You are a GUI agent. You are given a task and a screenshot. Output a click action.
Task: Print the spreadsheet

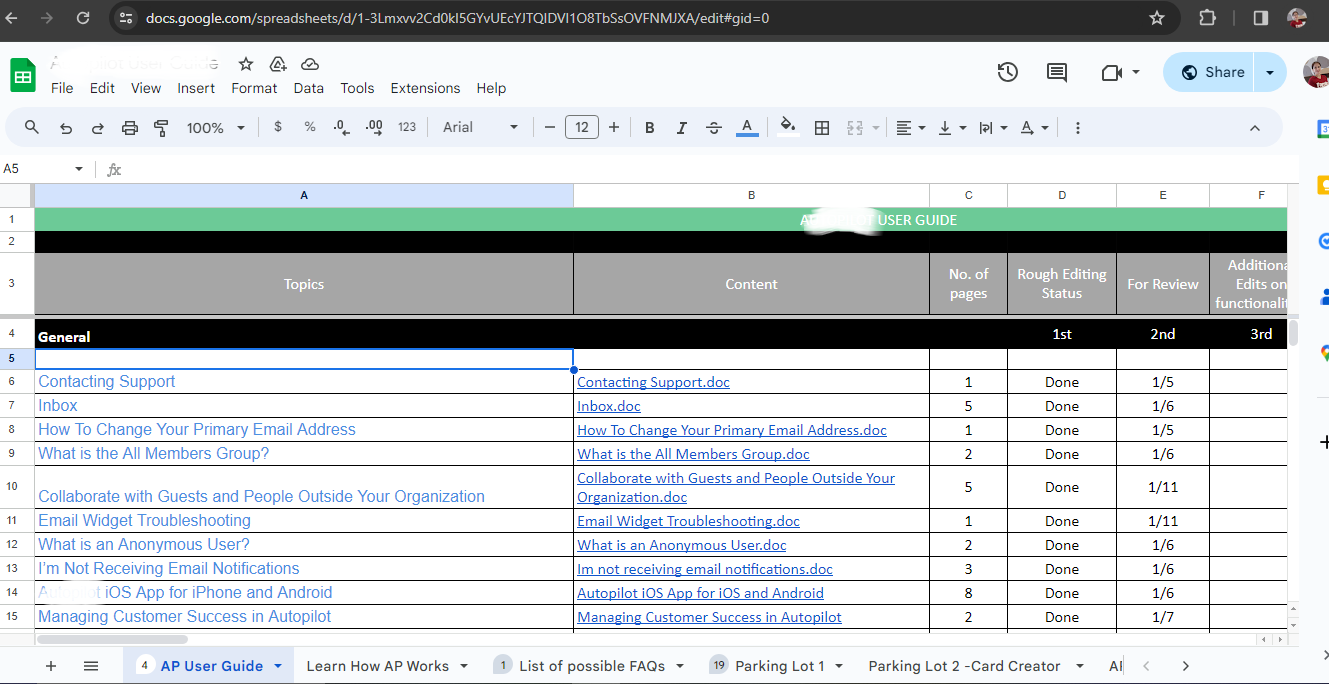[129, 128]
